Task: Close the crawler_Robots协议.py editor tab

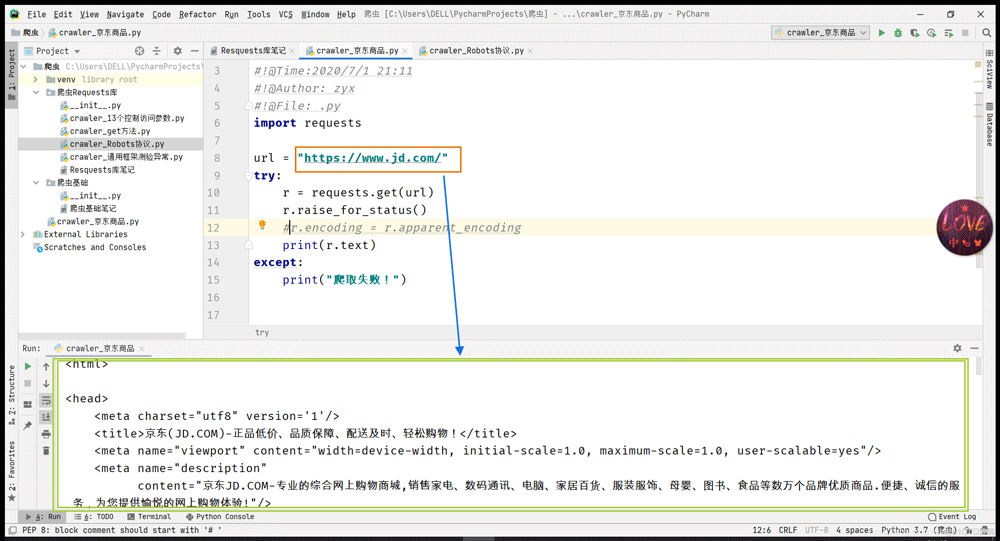Action: pyautogui.click(x=530, y=51)
